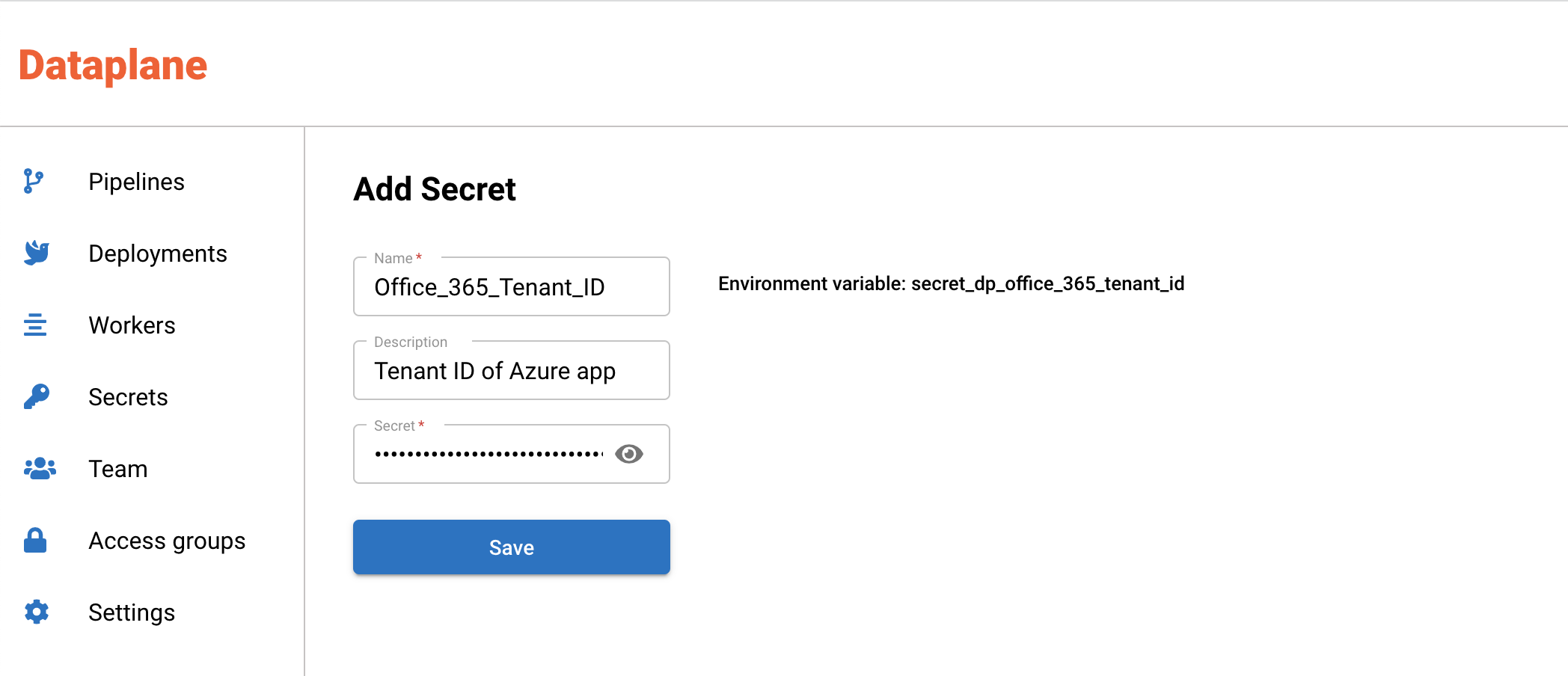Show secret value with eye icon
This screenshot has width=1568, height=676.
coord(628,454)
